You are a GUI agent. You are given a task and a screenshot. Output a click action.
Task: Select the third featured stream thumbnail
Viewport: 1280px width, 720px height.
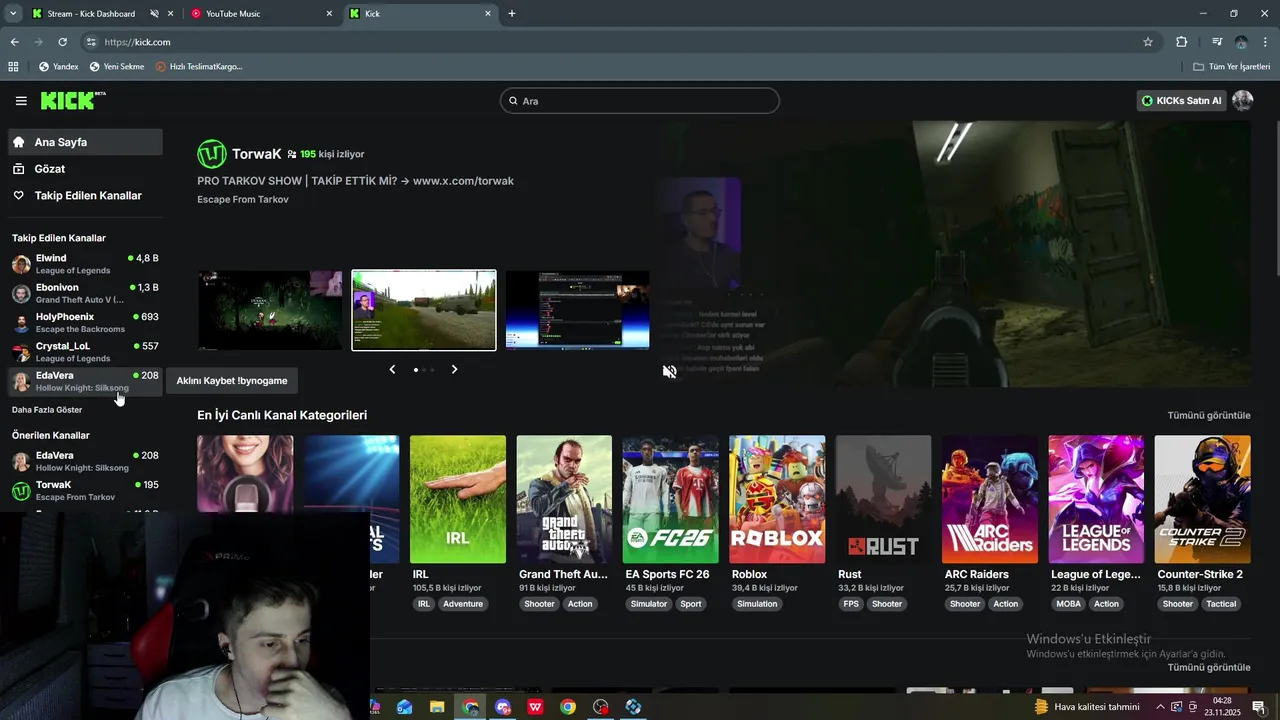click(577, 310)
